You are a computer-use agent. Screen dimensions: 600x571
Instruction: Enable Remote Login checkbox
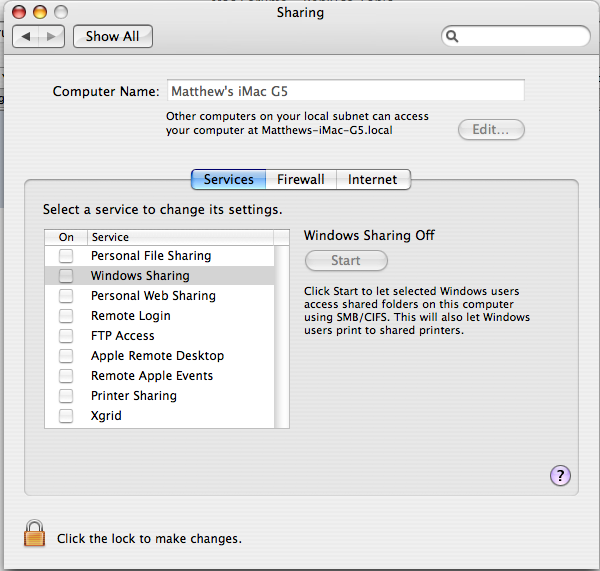[x=66, y=316]
